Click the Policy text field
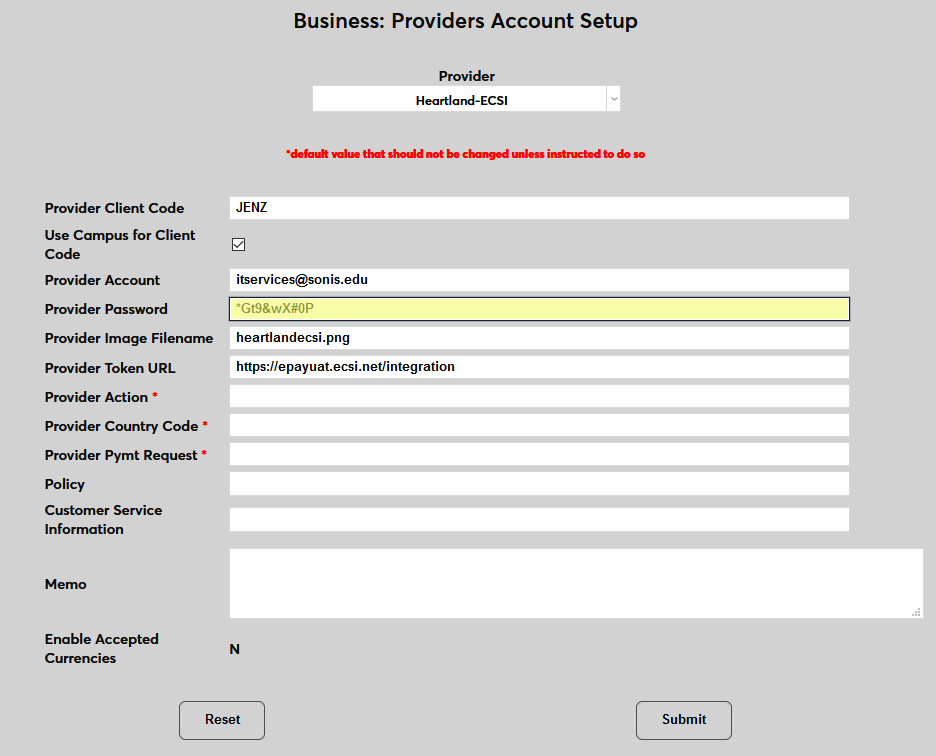 pos(539,484)
